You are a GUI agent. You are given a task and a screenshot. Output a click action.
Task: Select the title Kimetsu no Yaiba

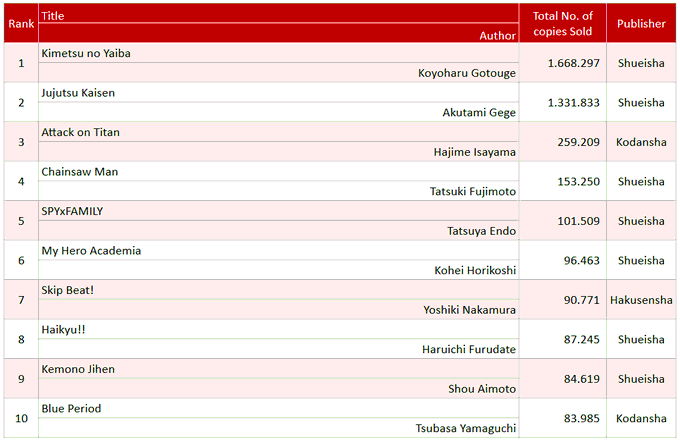(x=86, y=53)
